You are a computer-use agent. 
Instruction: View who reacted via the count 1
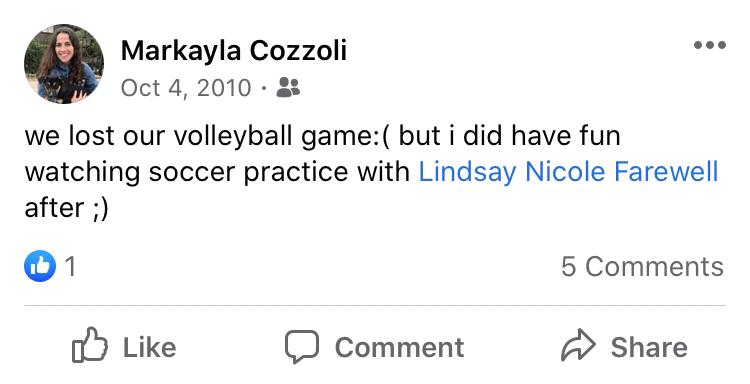(x=70, y=266)
